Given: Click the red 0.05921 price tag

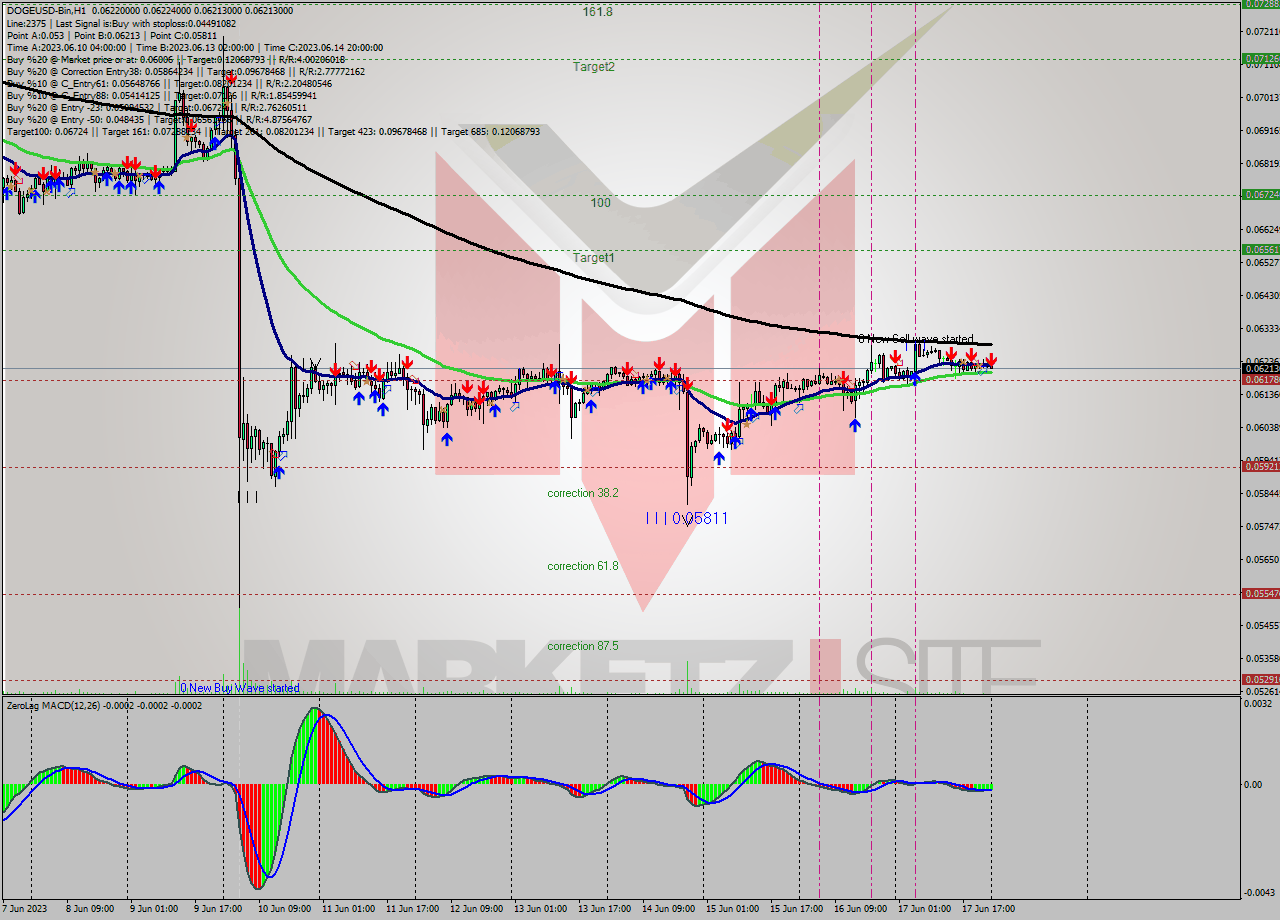Looking at the screenshot, I should click(1260, 466).
